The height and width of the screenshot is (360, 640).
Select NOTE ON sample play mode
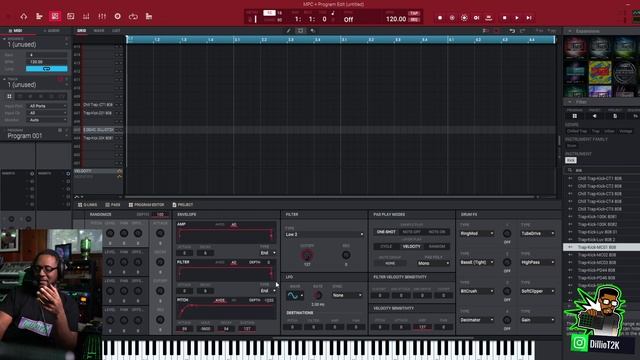tap(437, 232)
